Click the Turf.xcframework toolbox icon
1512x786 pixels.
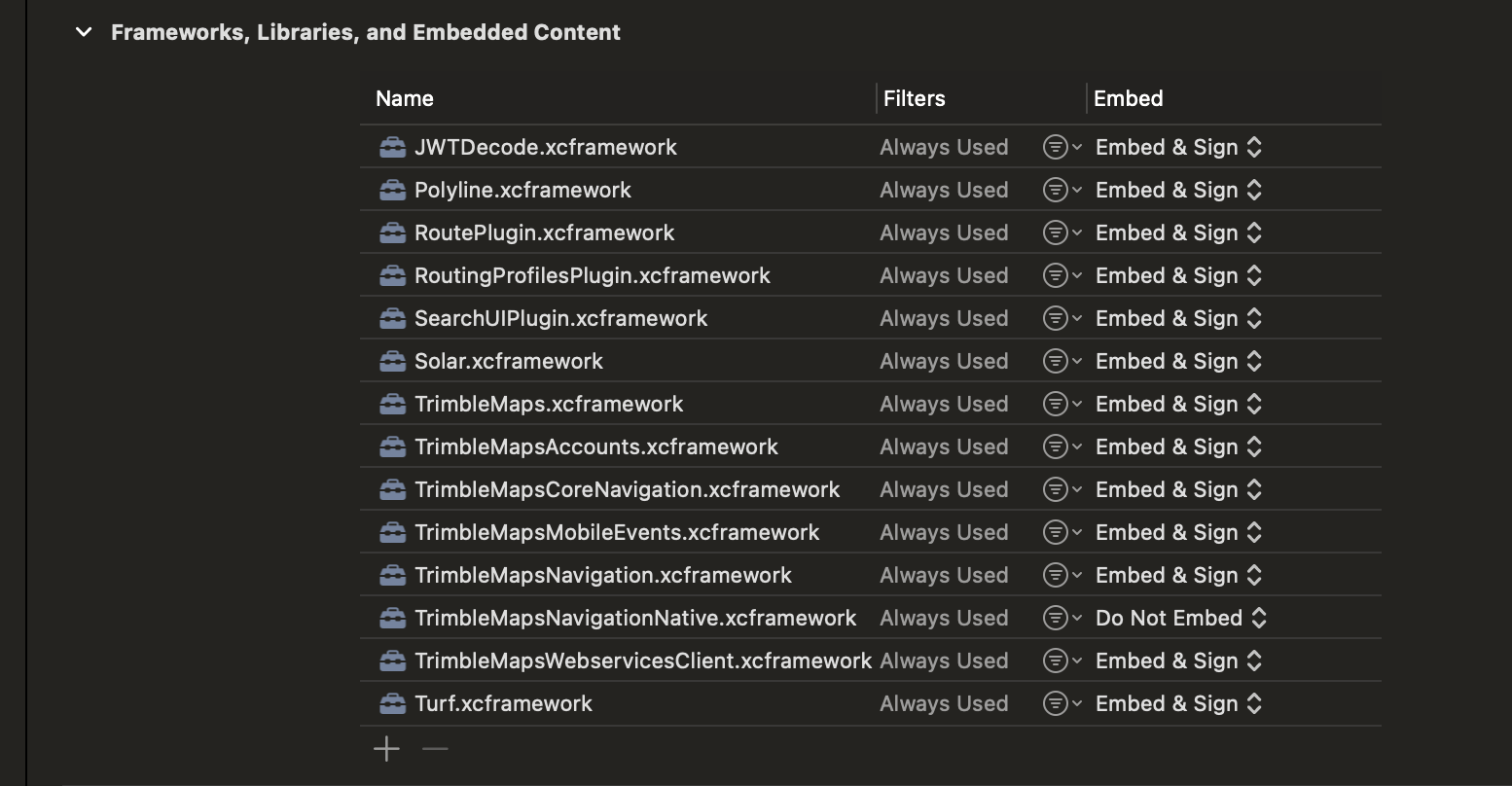point(392,703)
